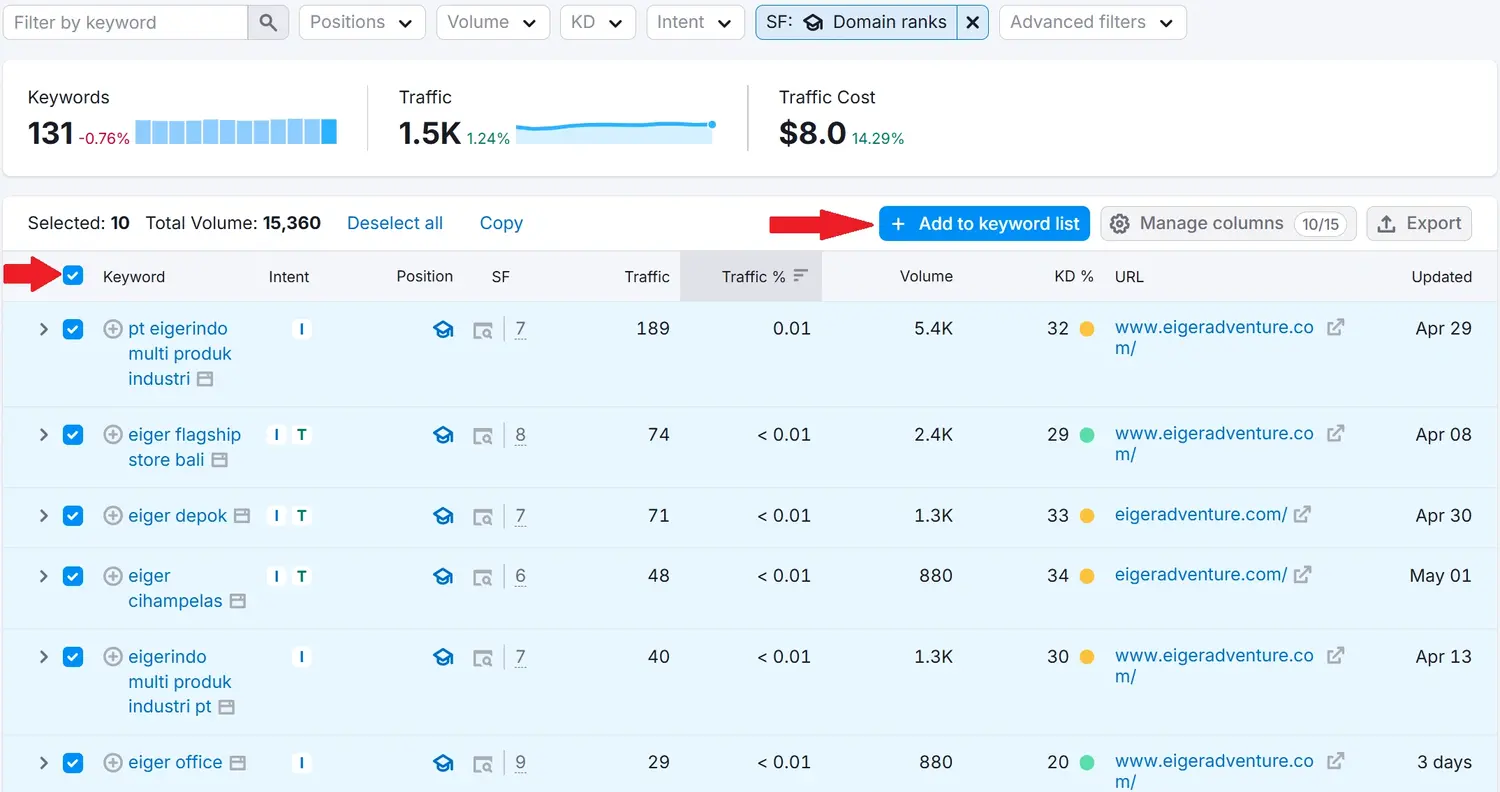Sort table by Position column
1500x792 pixels.
(x=424, y=276)
